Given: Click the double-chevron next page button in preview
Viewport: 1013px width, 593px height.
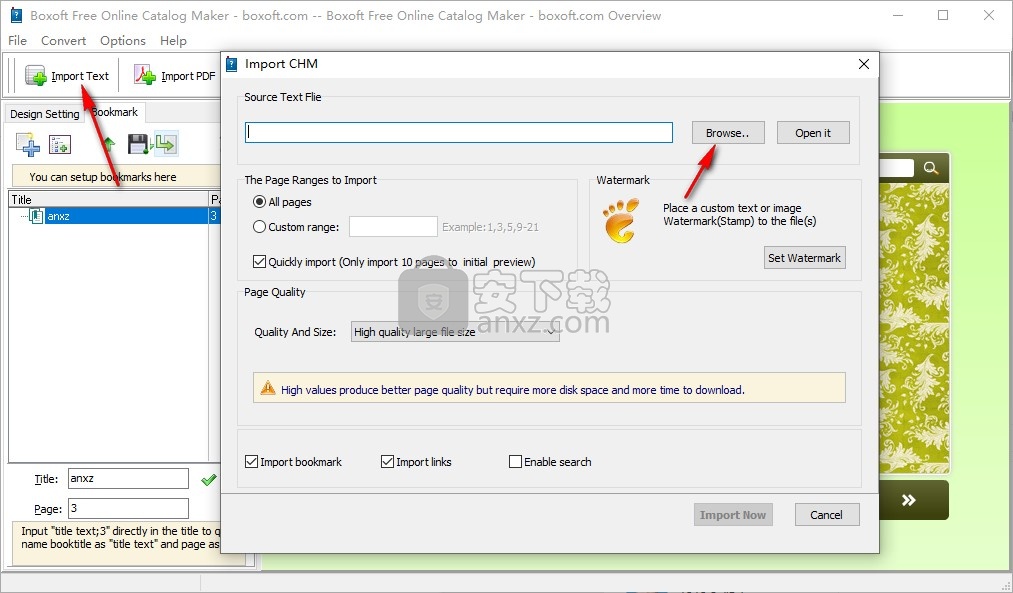Looking at the screenshot, I should point(909,500).
